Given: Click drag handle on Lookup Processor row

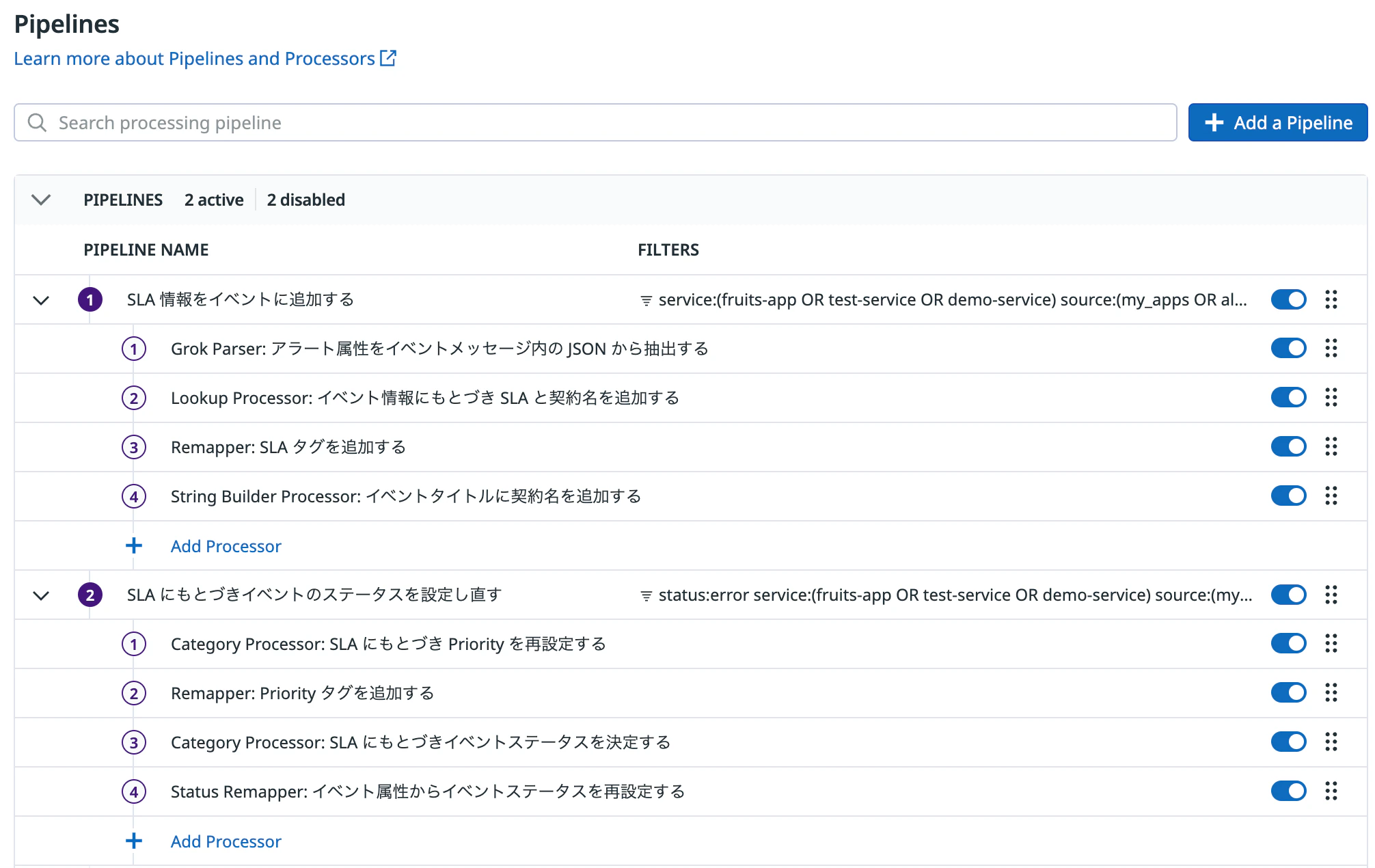Looking at the screenshot, I should [1331, 398].
